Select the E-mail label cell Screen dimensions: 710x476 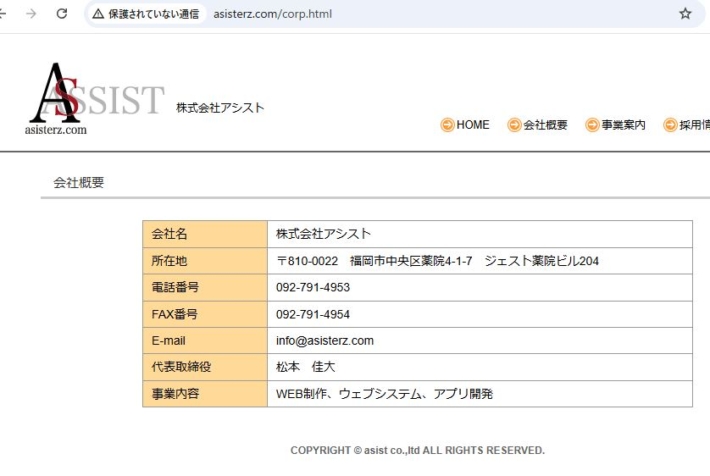tap(205, 341)
